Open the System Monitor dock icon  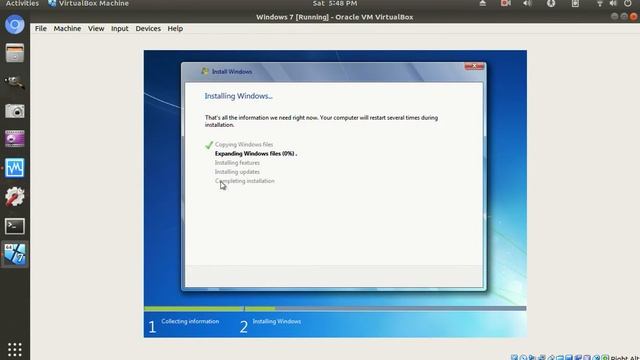pyautogui.click(x=15, y=168)
